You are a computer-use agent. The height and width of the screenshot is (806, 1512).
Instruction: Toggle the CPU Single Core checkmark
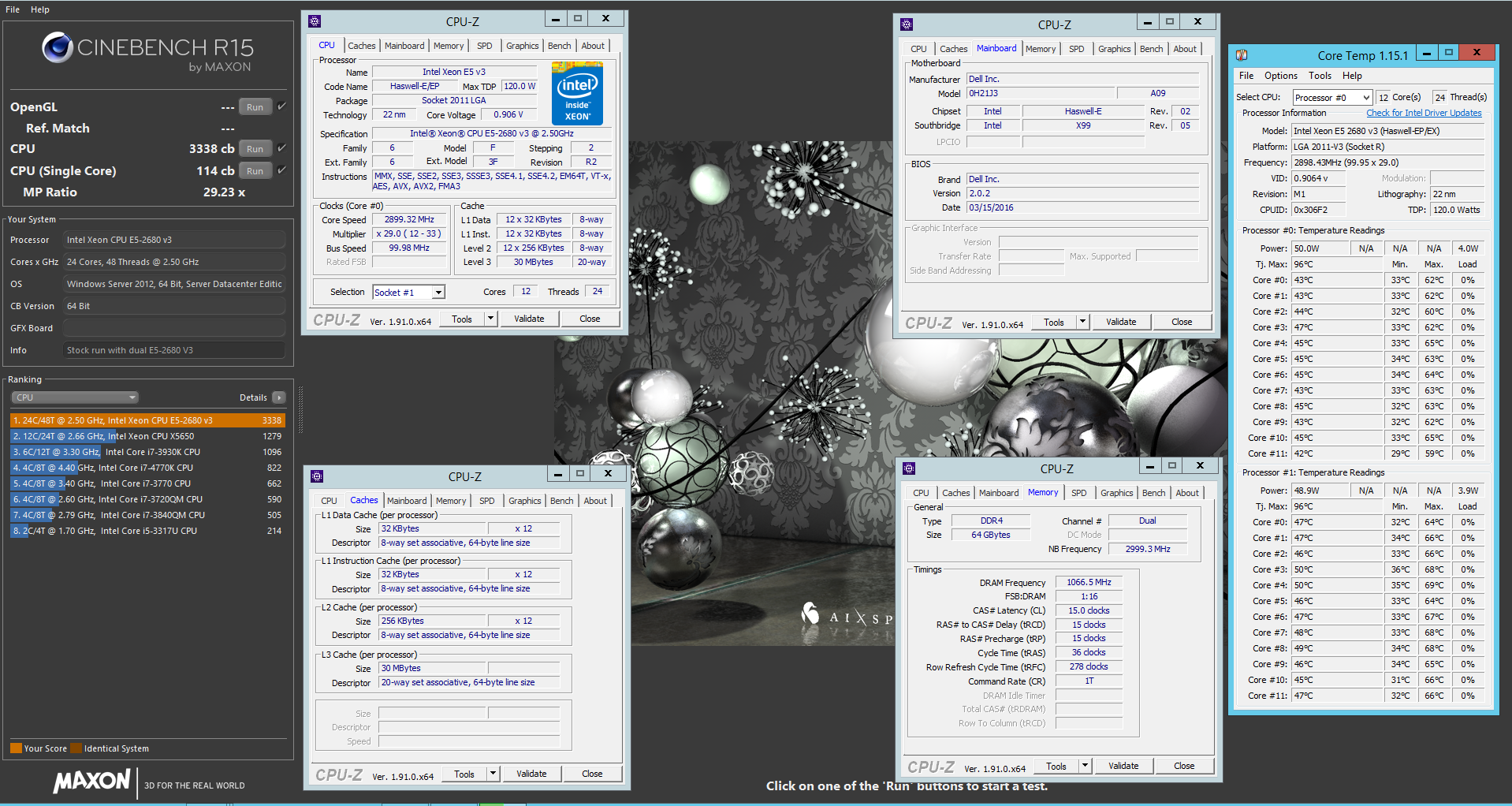(281, 170)
